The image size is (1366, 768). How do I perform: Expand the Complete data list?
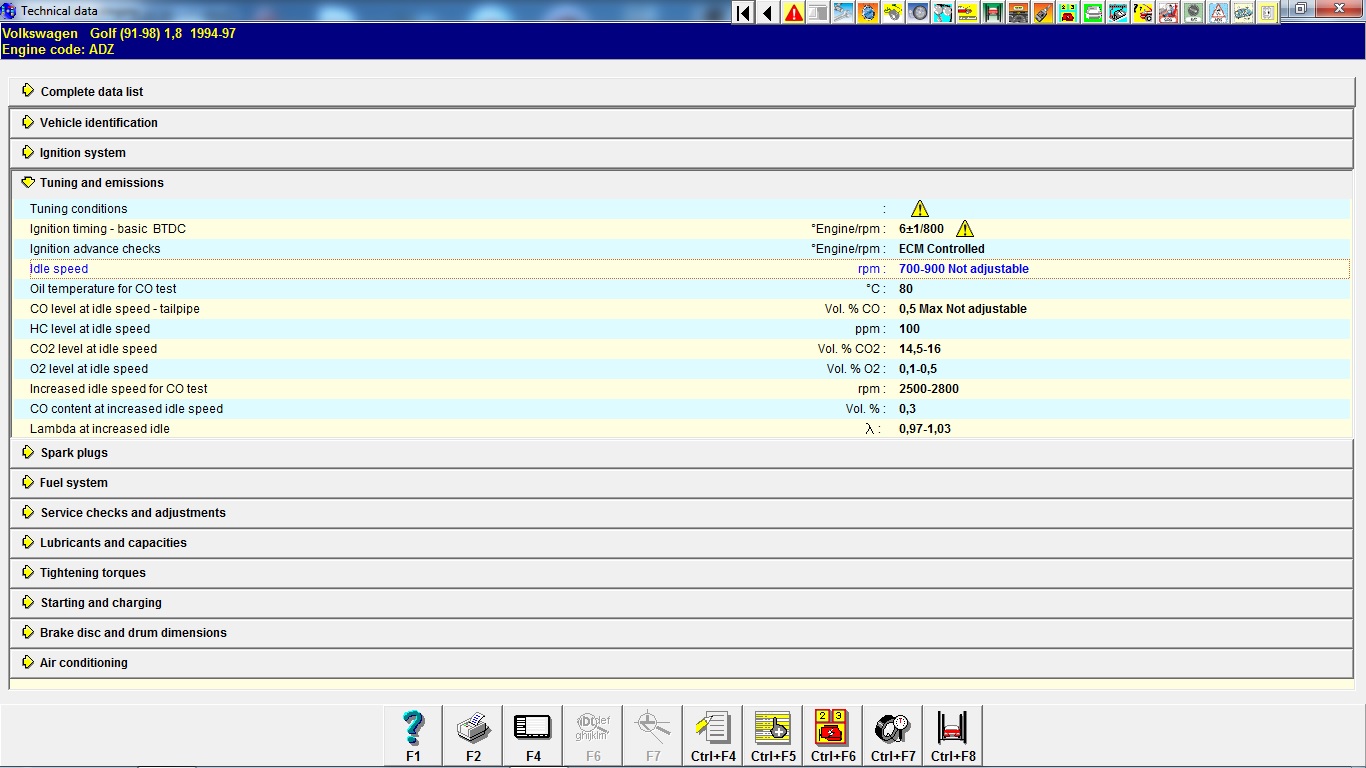[91, 92]
